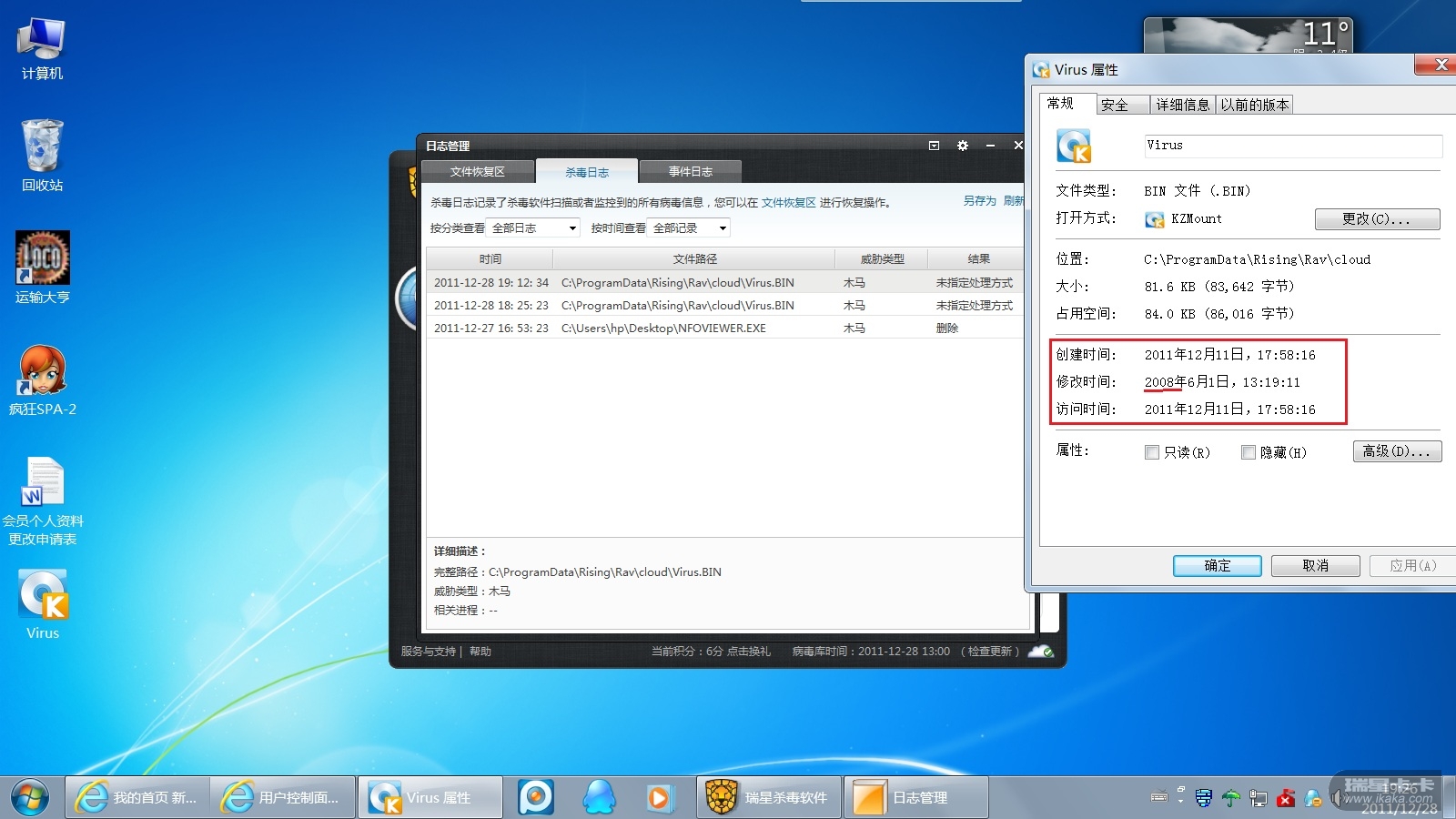
Task: Click the red X security tray icon
Action: 1286,798
